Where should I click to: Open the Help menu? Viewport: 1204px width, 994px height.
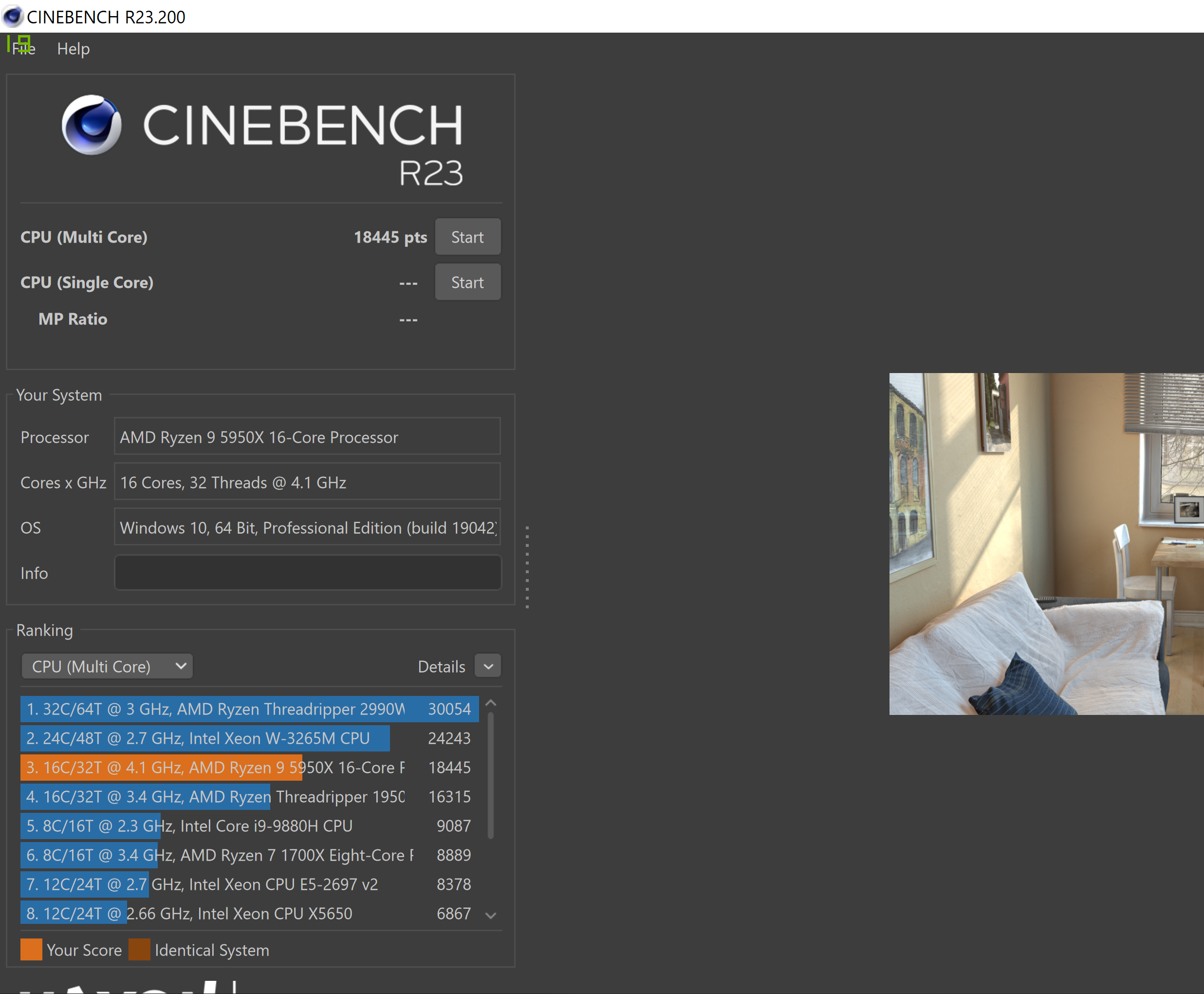pos(73,49)
